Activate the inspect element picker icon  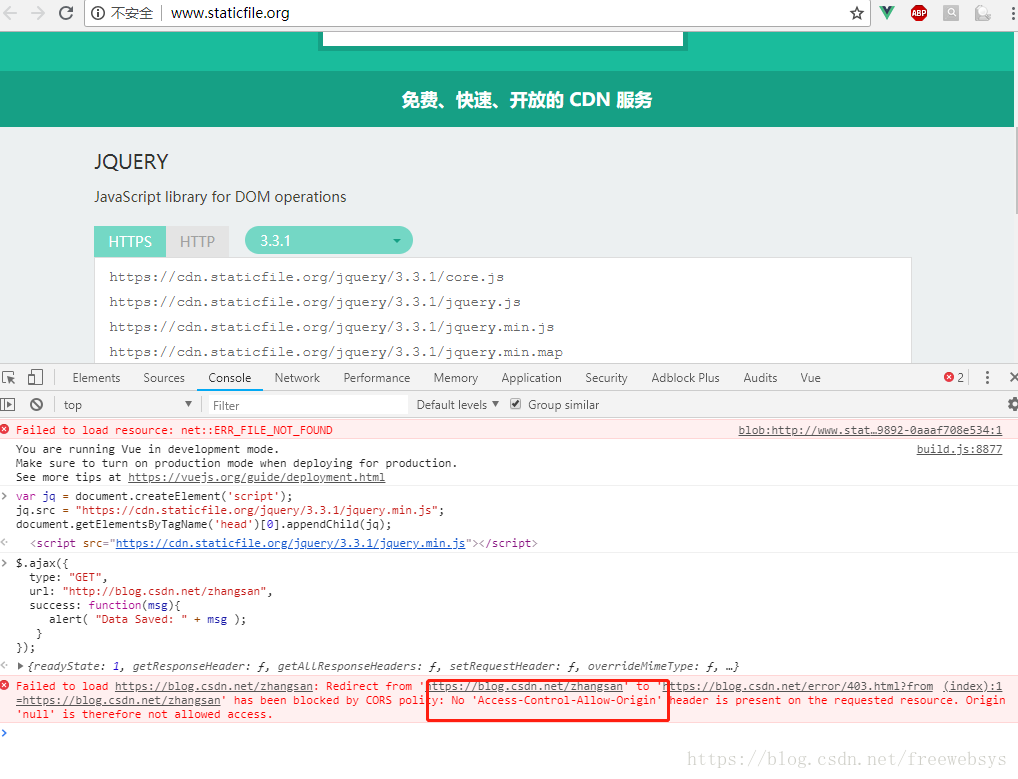click(x=9, y=378)
